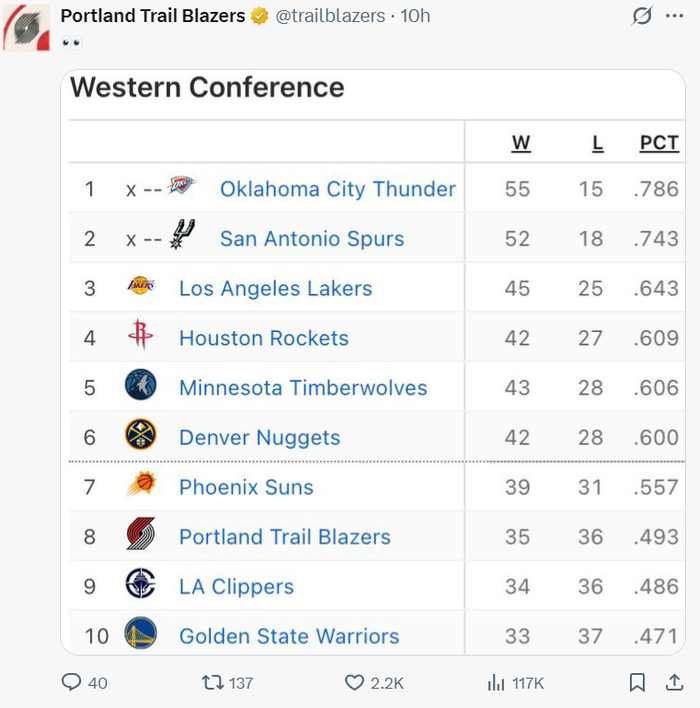Sort by the PCT column header
The image size is (700, 708).
point(659,143)
